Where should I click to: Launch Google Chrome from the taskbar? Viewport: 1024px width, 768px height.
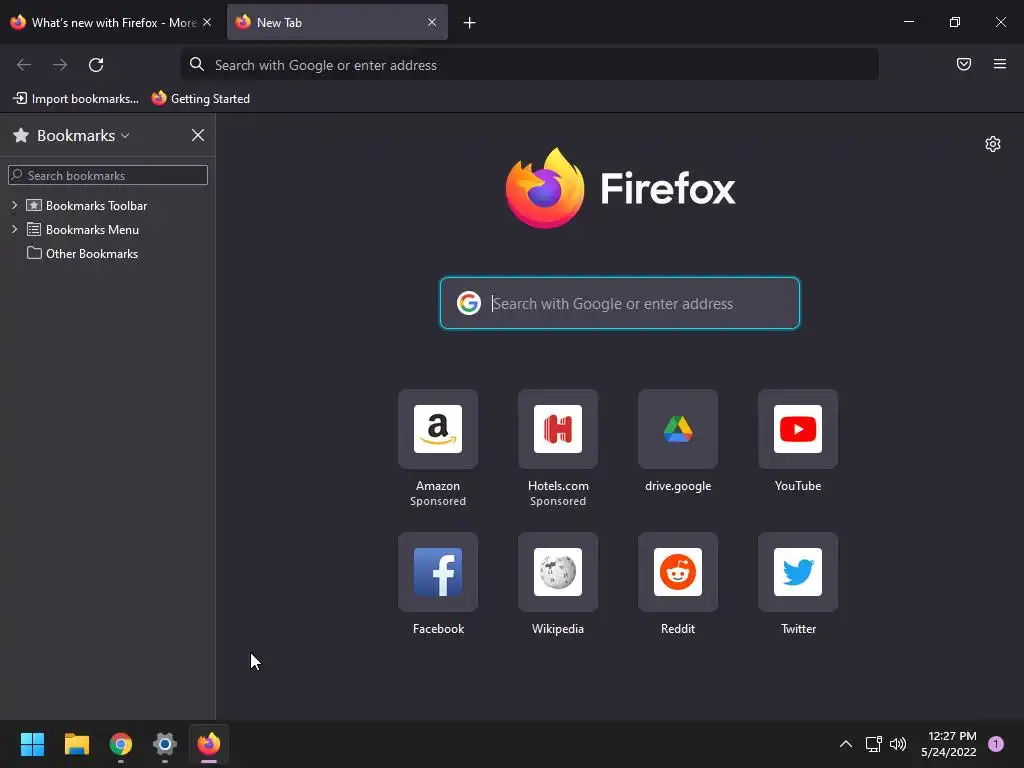click(x=121, y=744)
